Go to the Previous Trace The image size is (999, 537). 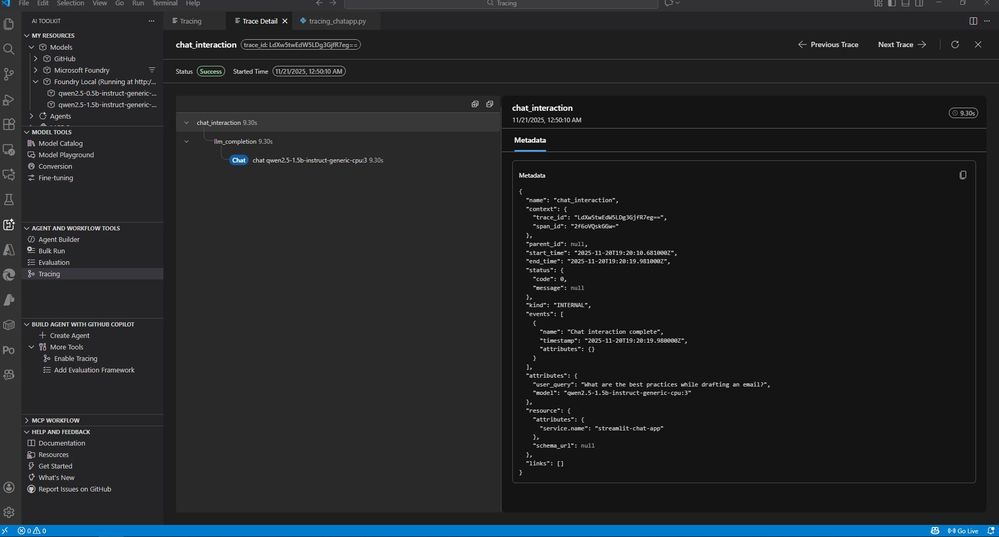click(829, 45)
